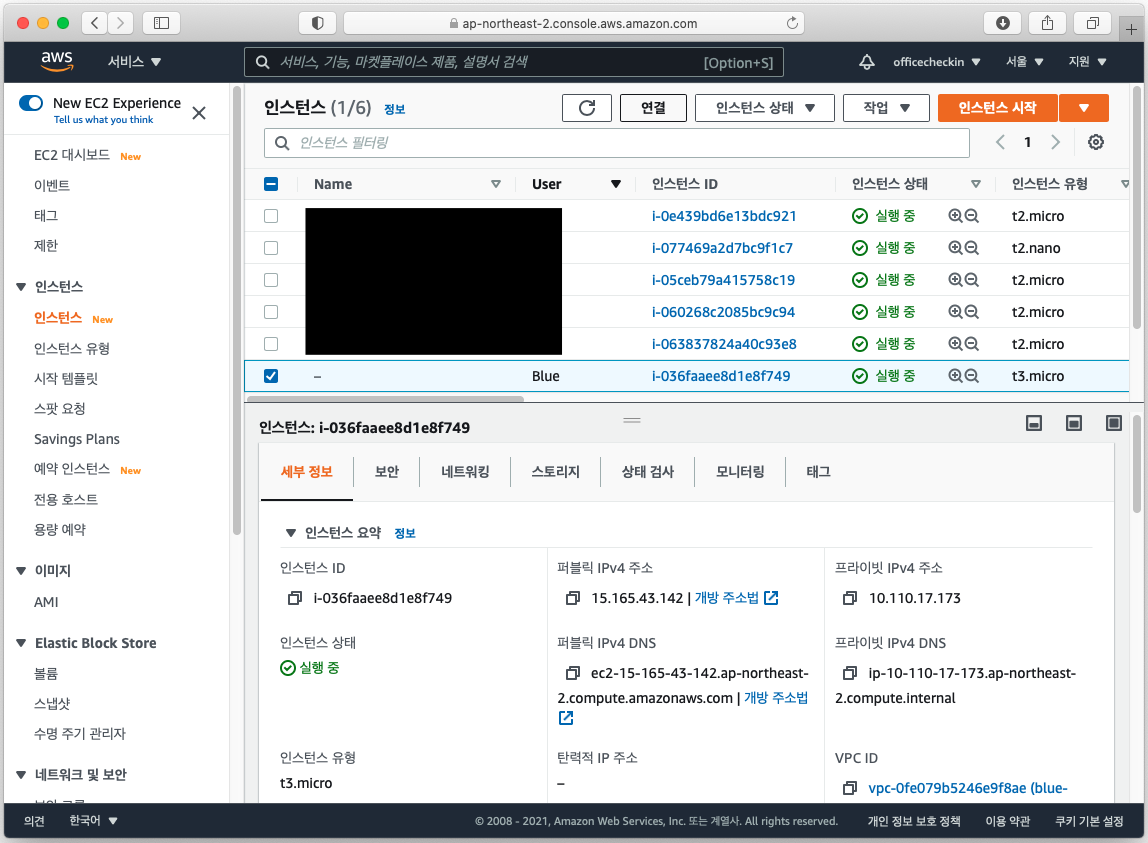The image size is (1148, 843).
Task: Uncheck the row for i-036faaee8d1e8f749
Action: [271, 376]
